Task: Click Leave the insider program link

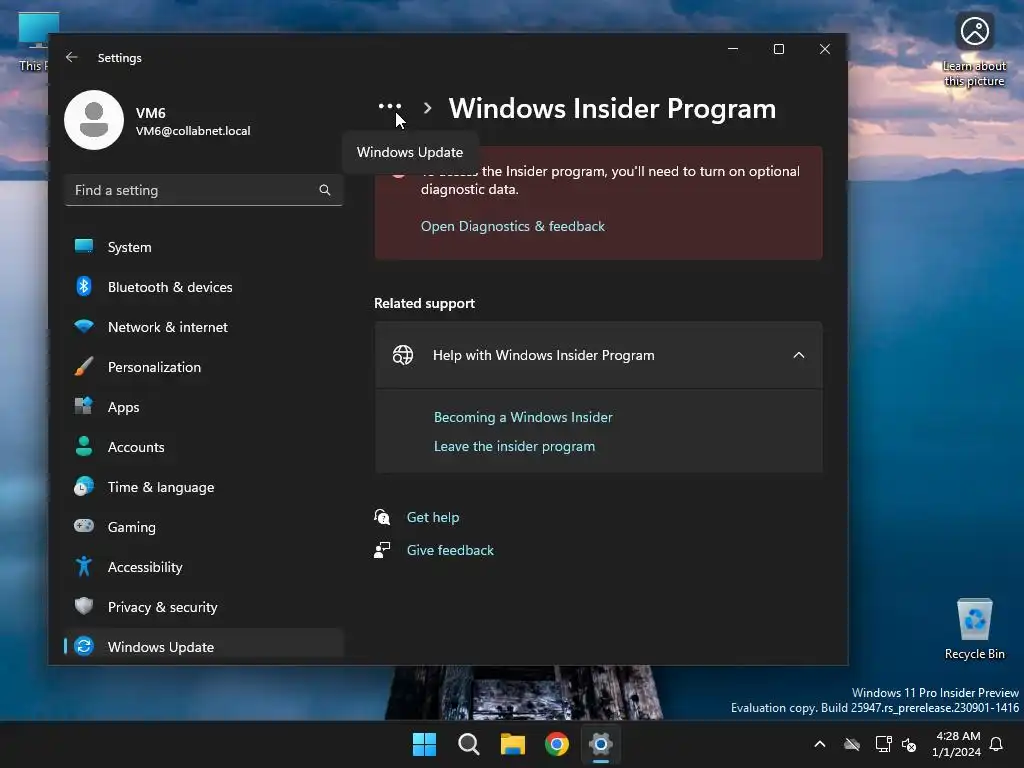Action: click(515, 446)
